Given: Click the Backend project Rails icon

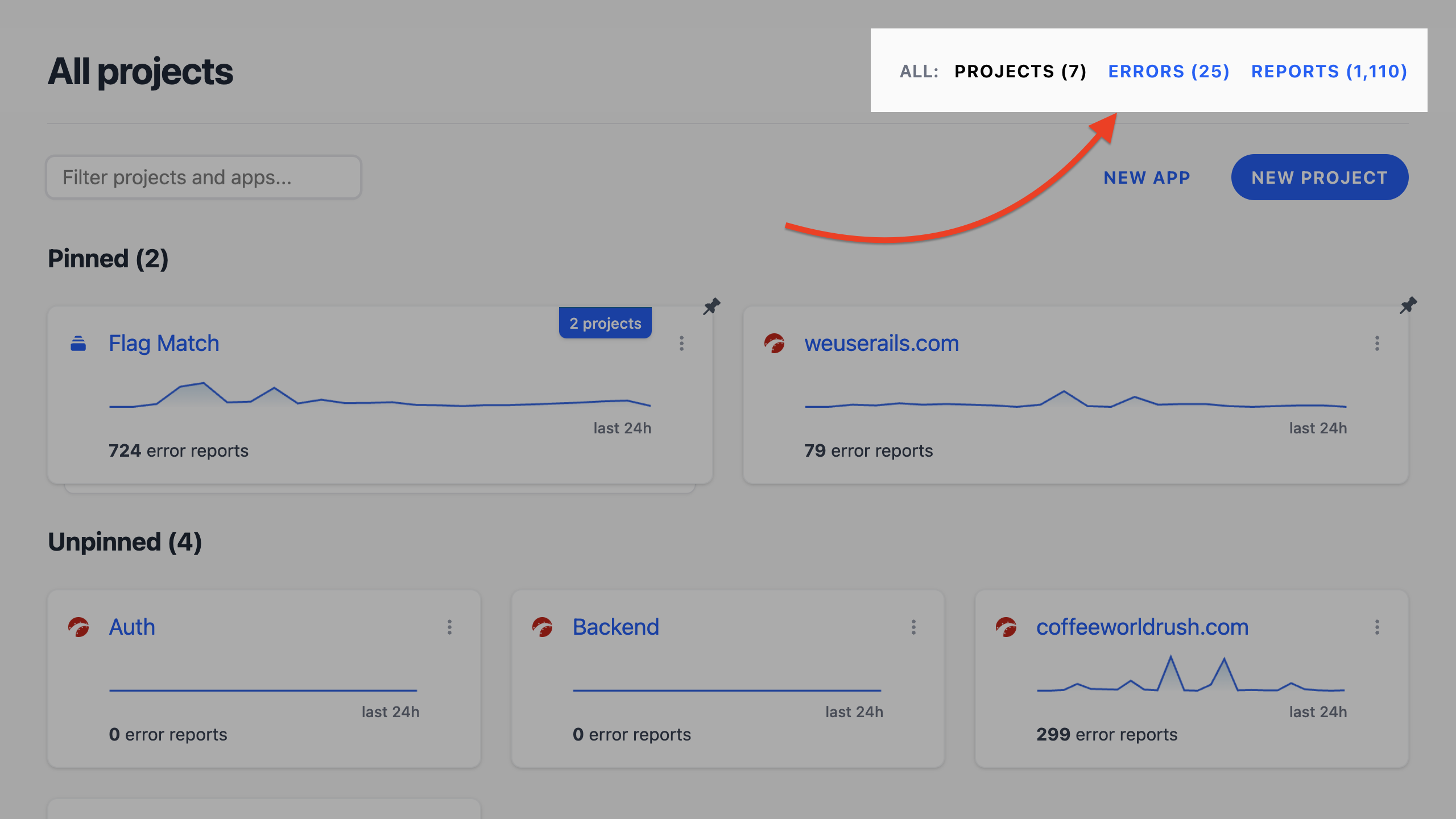Looking at the screenshot, I should click(543, 627).
